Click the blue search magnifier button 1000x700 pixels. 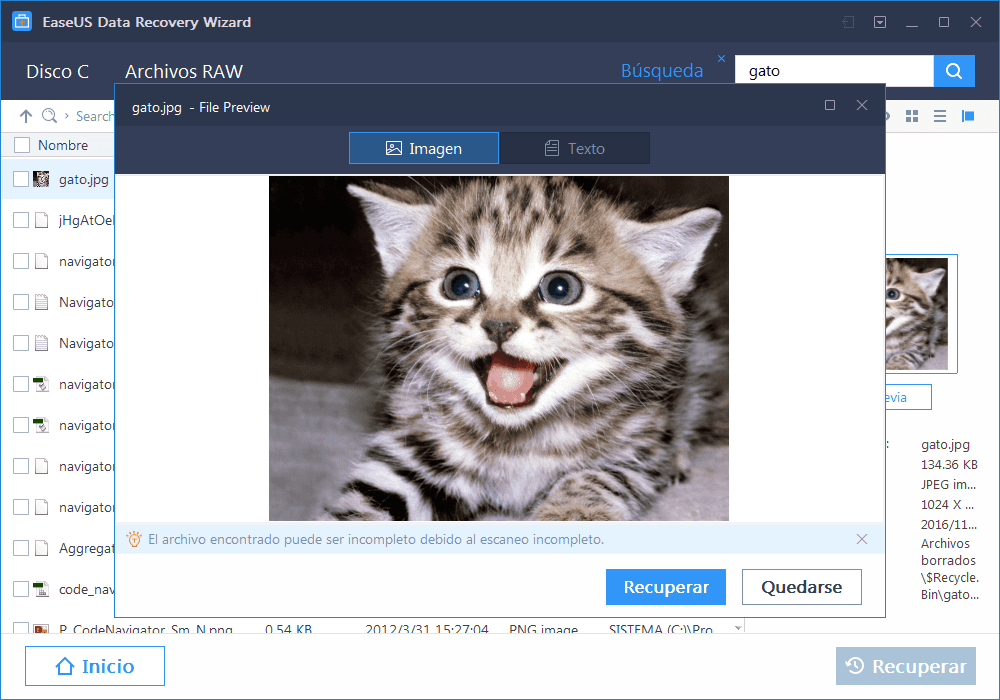pyautogui.click(x=954, y=70)
